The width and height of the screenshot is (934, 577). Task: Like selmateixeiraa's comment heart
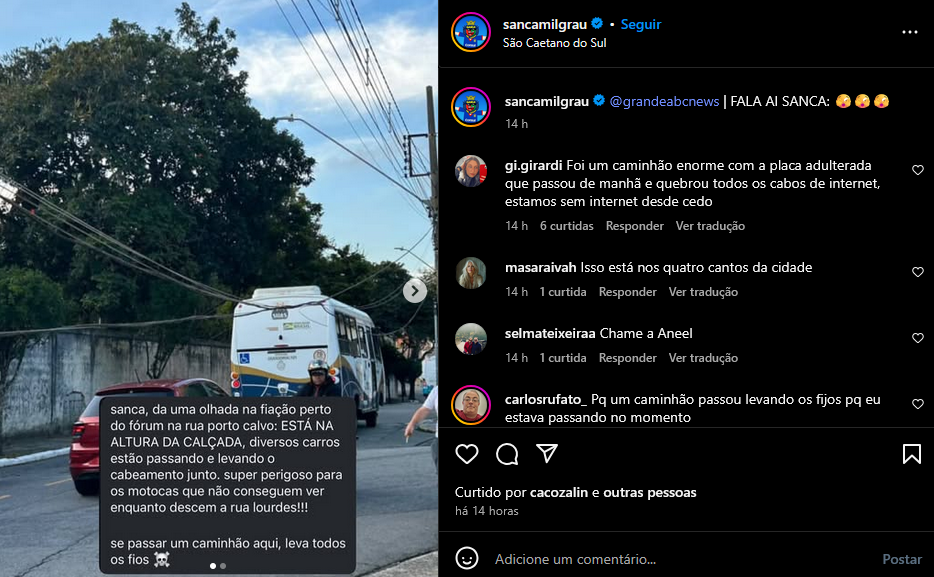pos(917,338)
